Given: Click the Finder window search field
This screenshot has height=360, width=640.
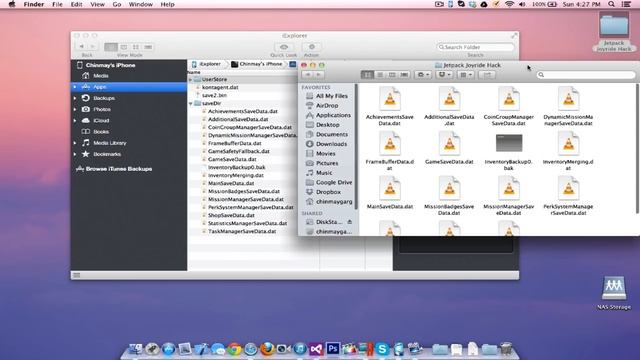Looking at the screenshot, I should coord(586,75).
